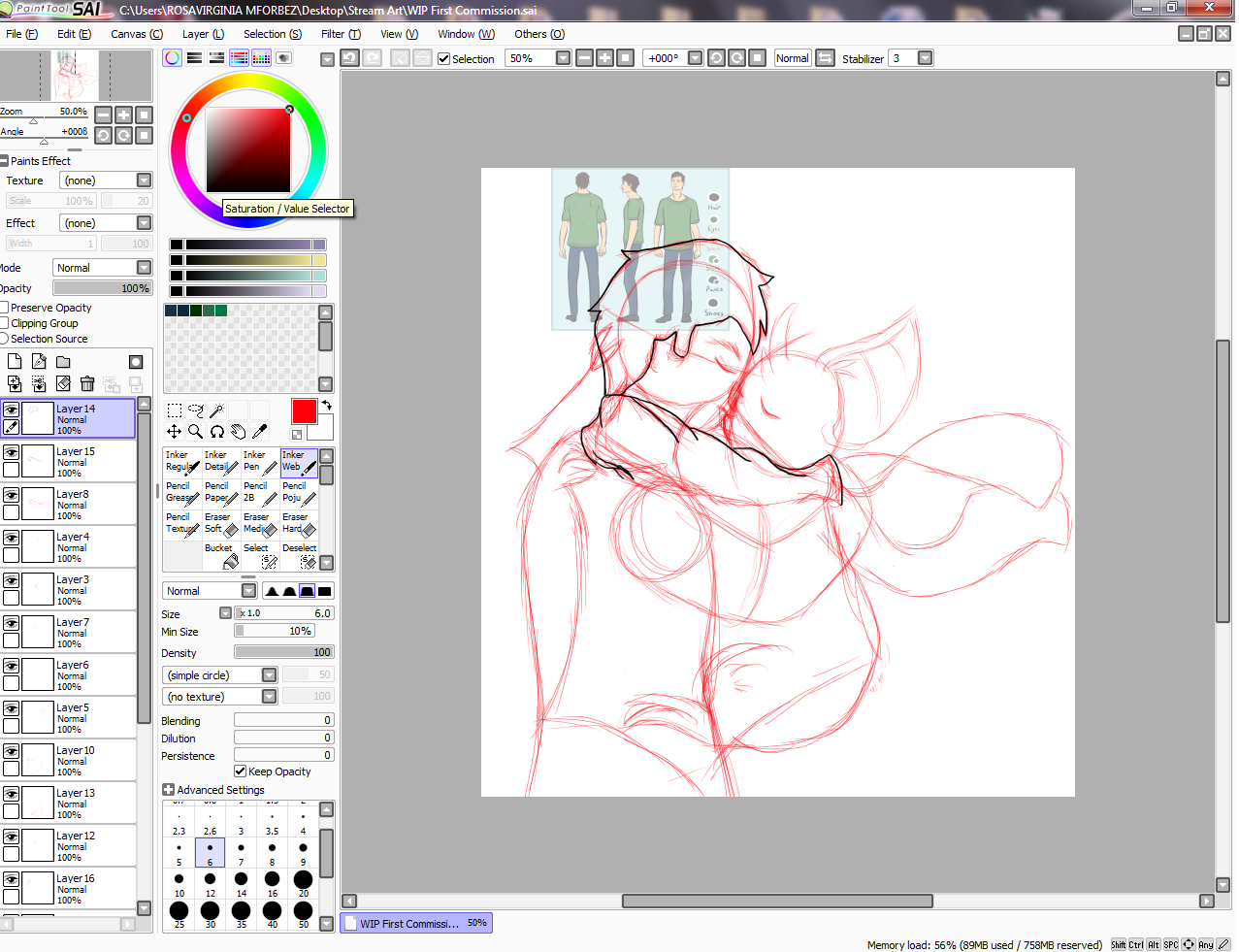Select Layer10 in the layer list
The width and height of the screenshot is (1239, 952).
[69, 760]
